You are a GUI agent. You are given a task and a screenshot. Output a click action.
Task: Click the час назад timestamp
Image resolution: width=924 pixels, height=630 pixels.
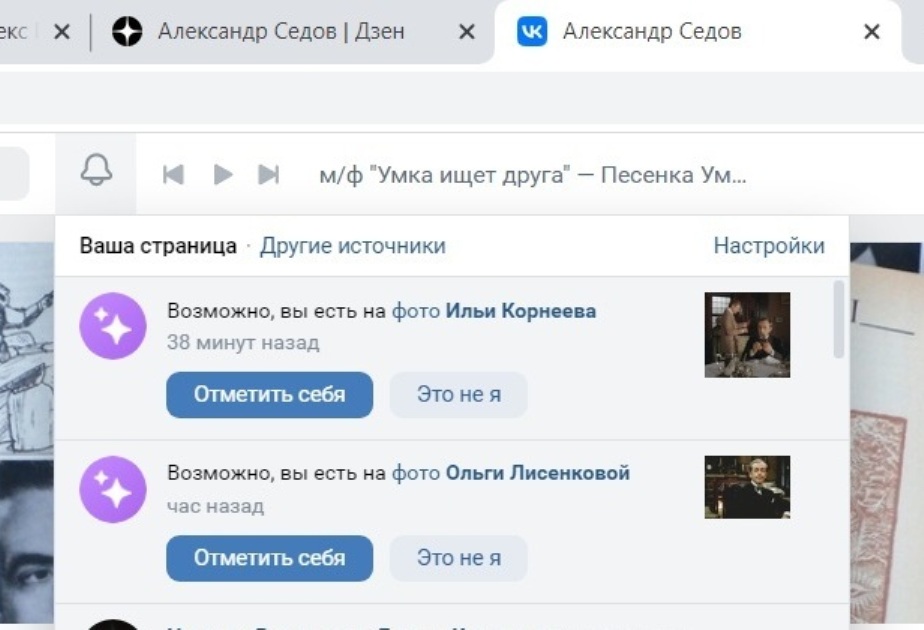tap(215, 506)
